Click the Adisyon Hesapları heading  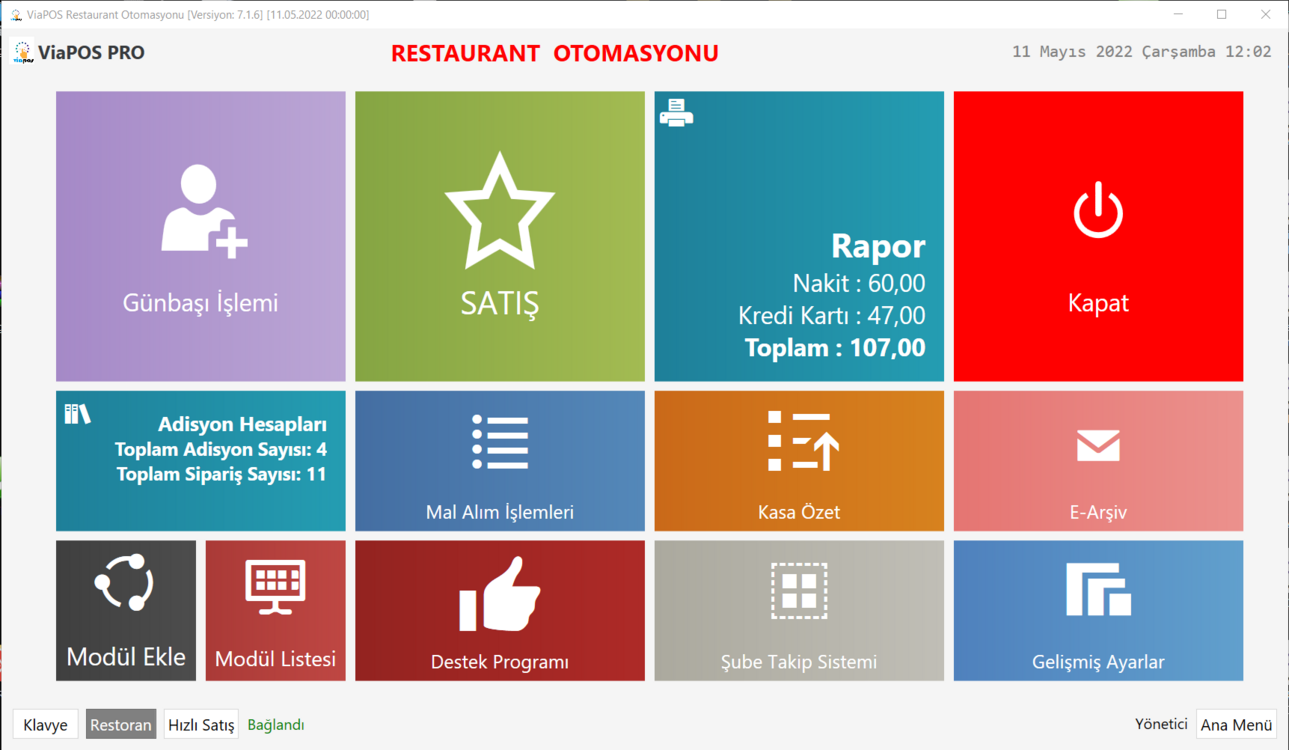(243, 425)
